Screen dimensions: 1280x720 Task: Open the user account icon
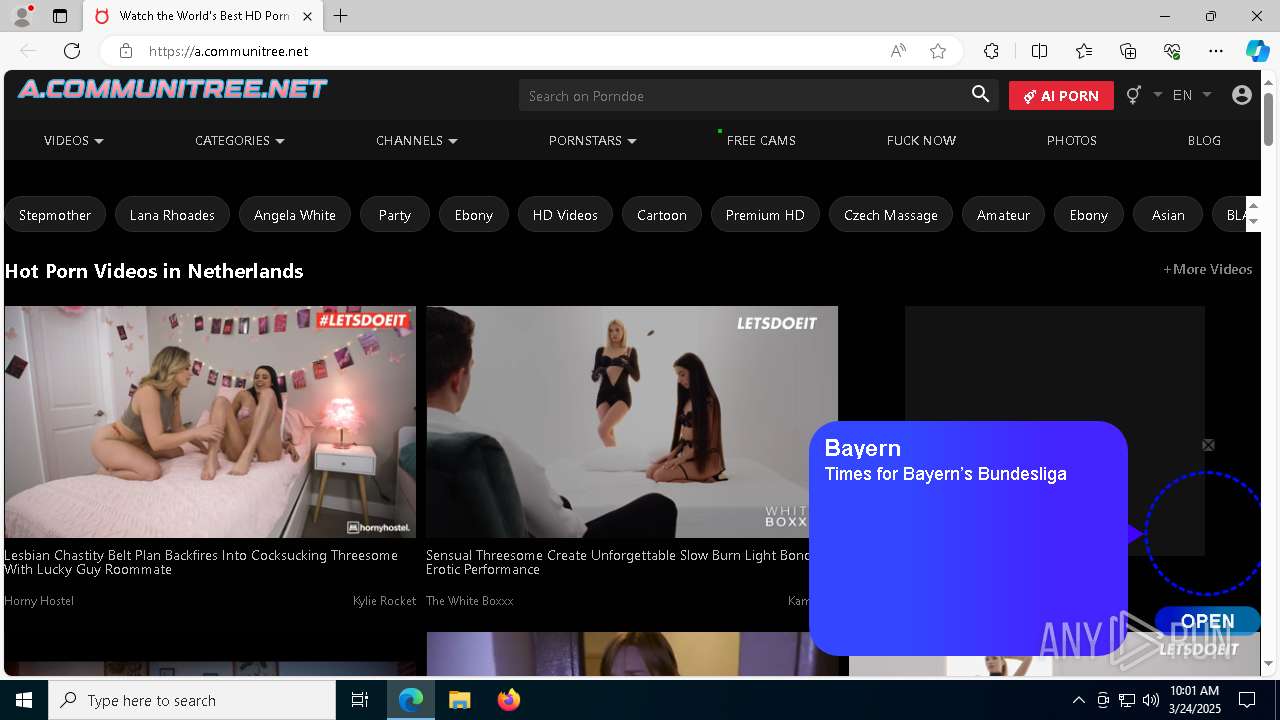pyautogui.click(x=1242, y=95)
